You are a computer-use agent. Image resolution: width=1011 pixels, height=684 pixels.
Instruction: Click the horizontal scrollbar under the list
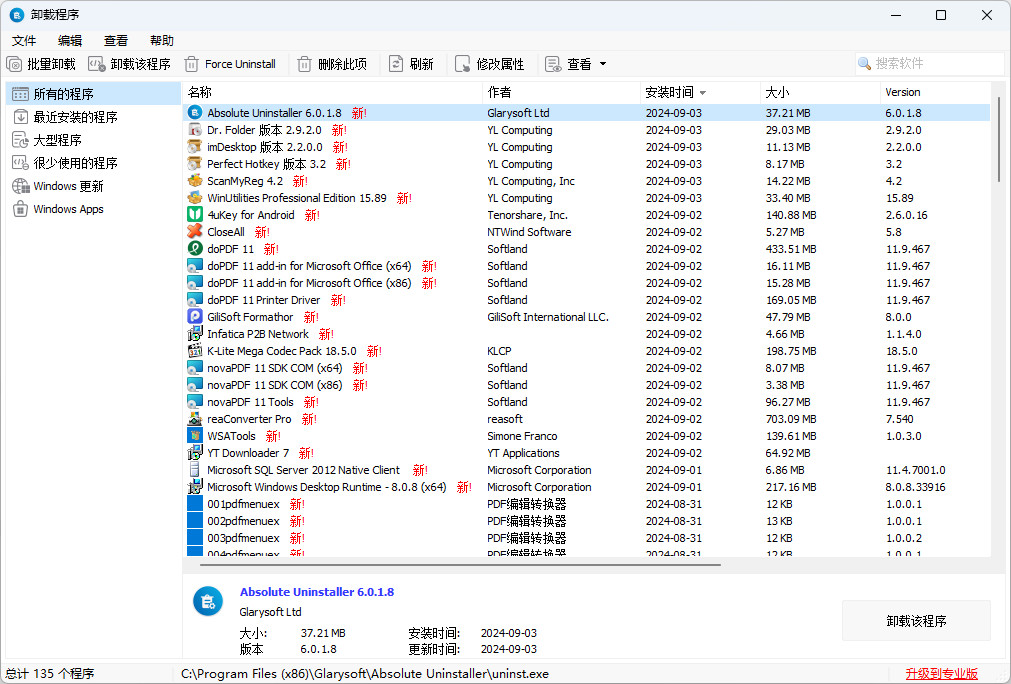pyautogui.click(x=460, y=565)
